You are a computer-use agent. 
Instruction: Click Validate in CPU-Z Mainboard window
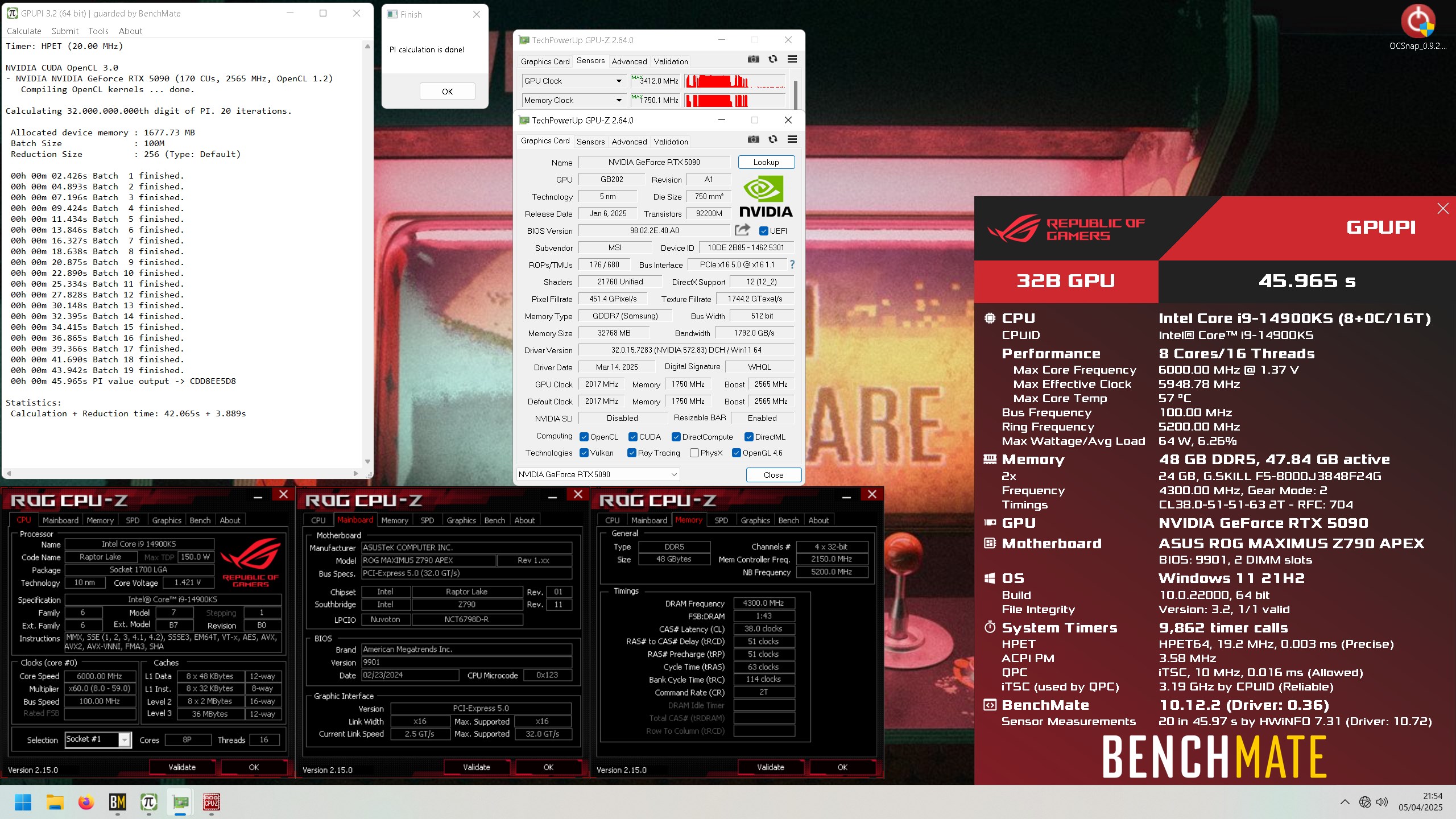[x=477, y=767]
